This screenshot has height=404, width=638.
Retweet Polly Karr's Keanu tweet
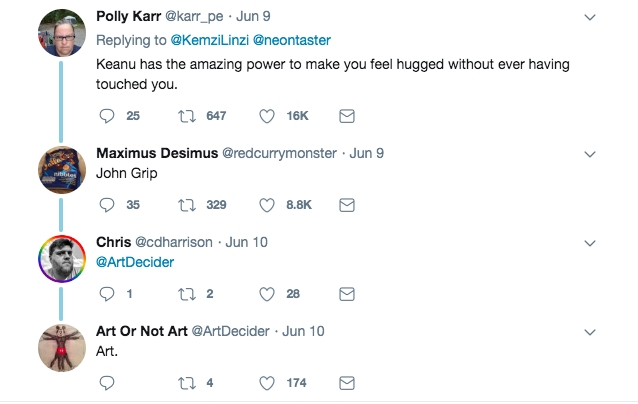click(x=188, y=116)
